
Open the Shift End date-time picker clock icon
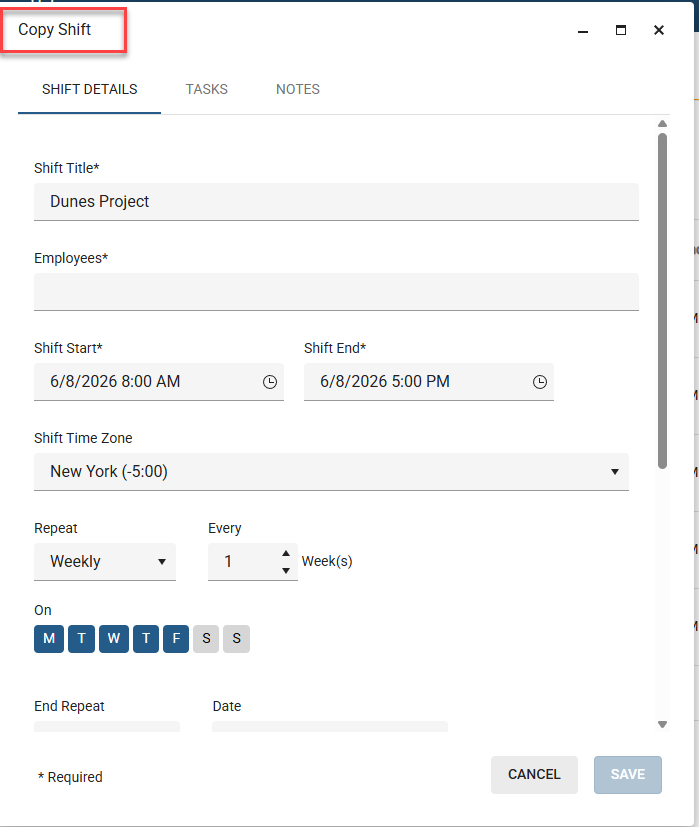click(539, 382)
